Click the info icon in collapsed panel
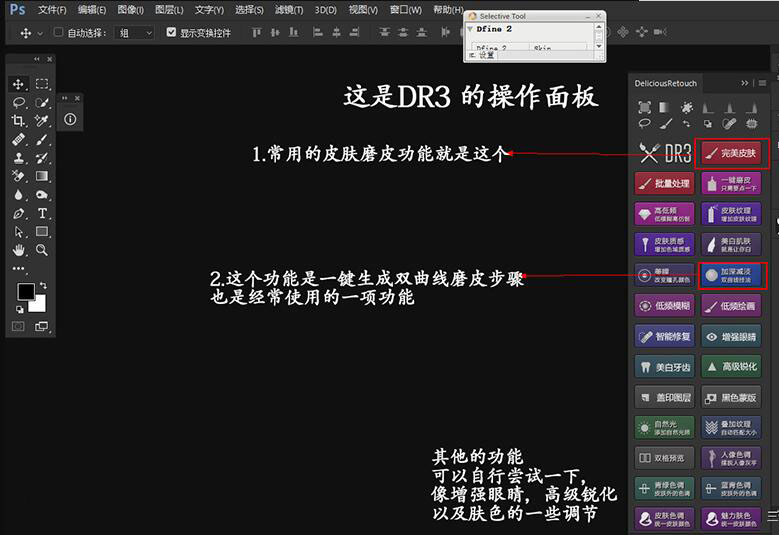Image resolution: width=779 pixels, height=535 pixels. coord(70,119)
